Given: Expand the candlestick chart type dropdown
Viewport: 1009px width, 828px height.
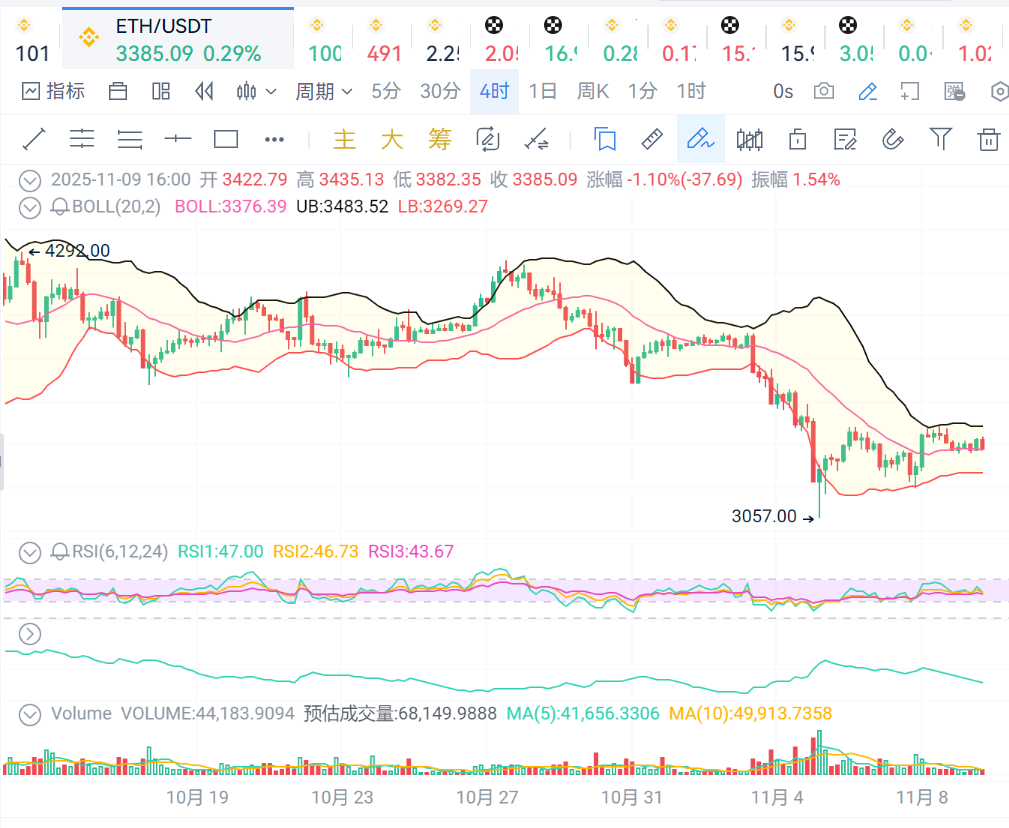Looking at the screenshot, I should tap(256, 92).
